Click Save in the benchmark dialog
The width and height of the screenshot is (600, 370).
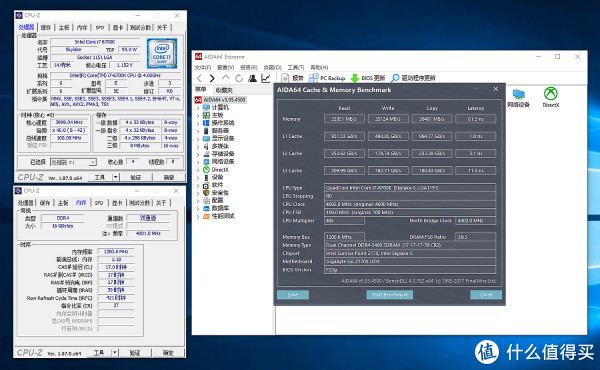tap(293, 295)
